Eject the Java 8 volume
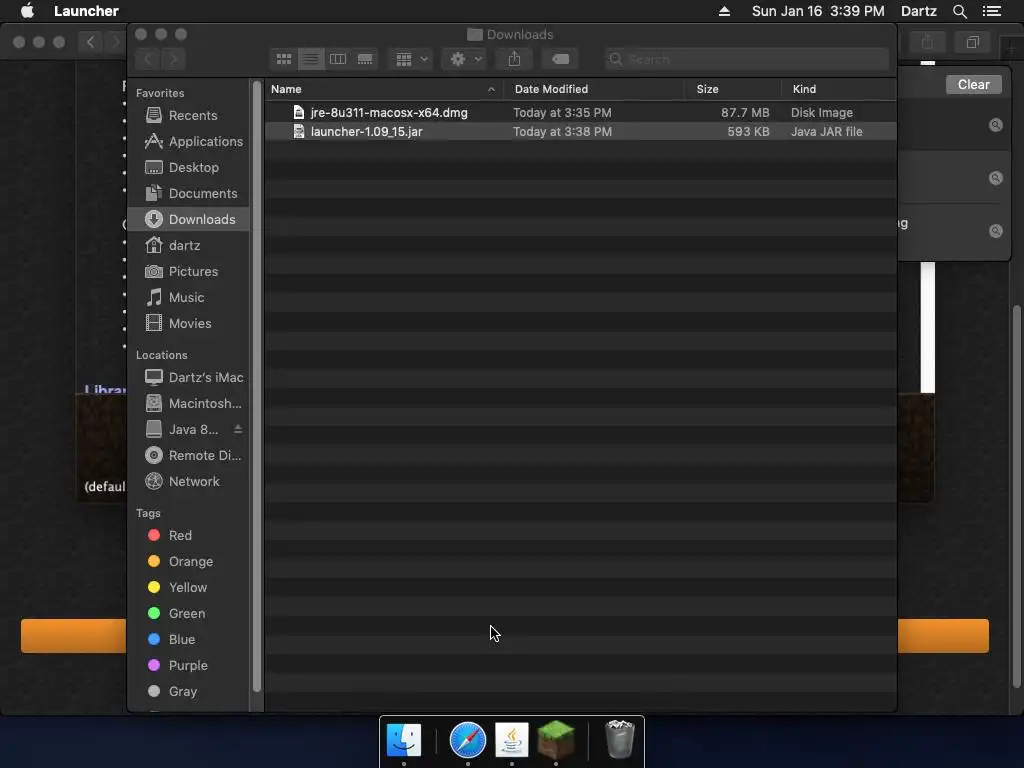This screenshot has height=768, width=1024. coord(238,429)
